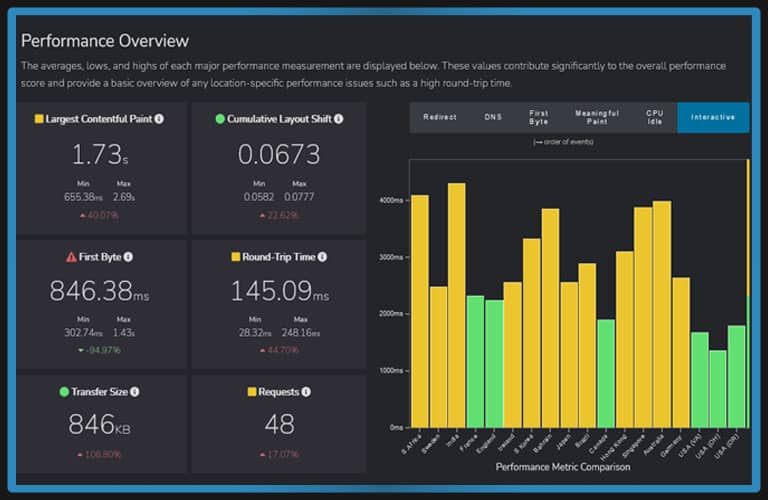Click the order of events caption
Image resolution: width=768 pixels, height=500 pixels.
click(x=563, y=142)
